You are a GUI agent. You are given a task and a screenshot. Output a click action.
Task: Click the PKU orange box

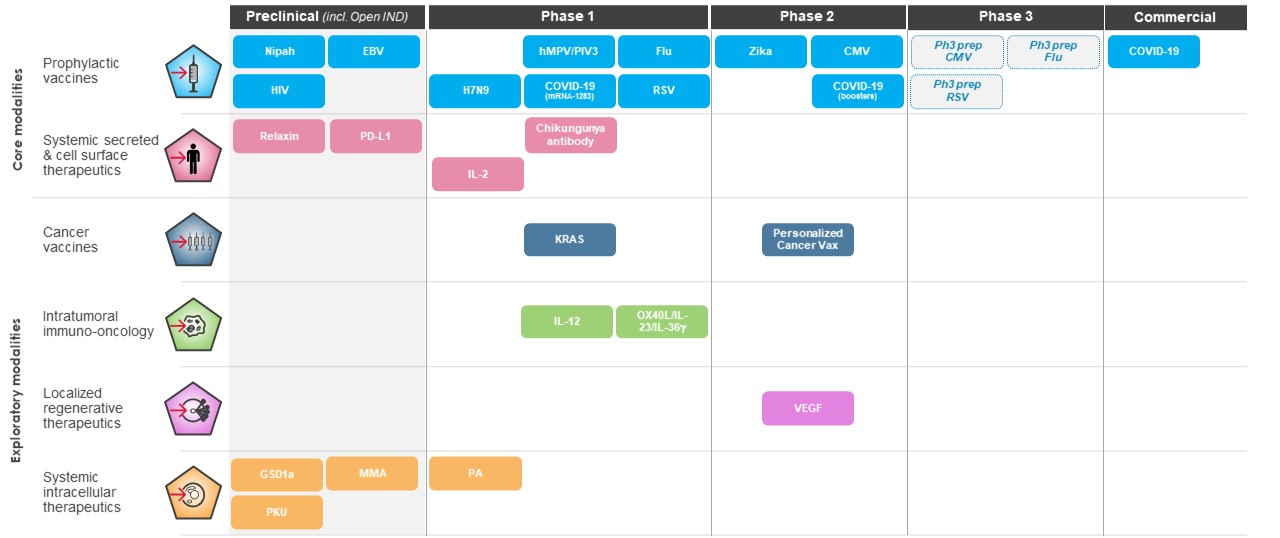click(277, 512)
